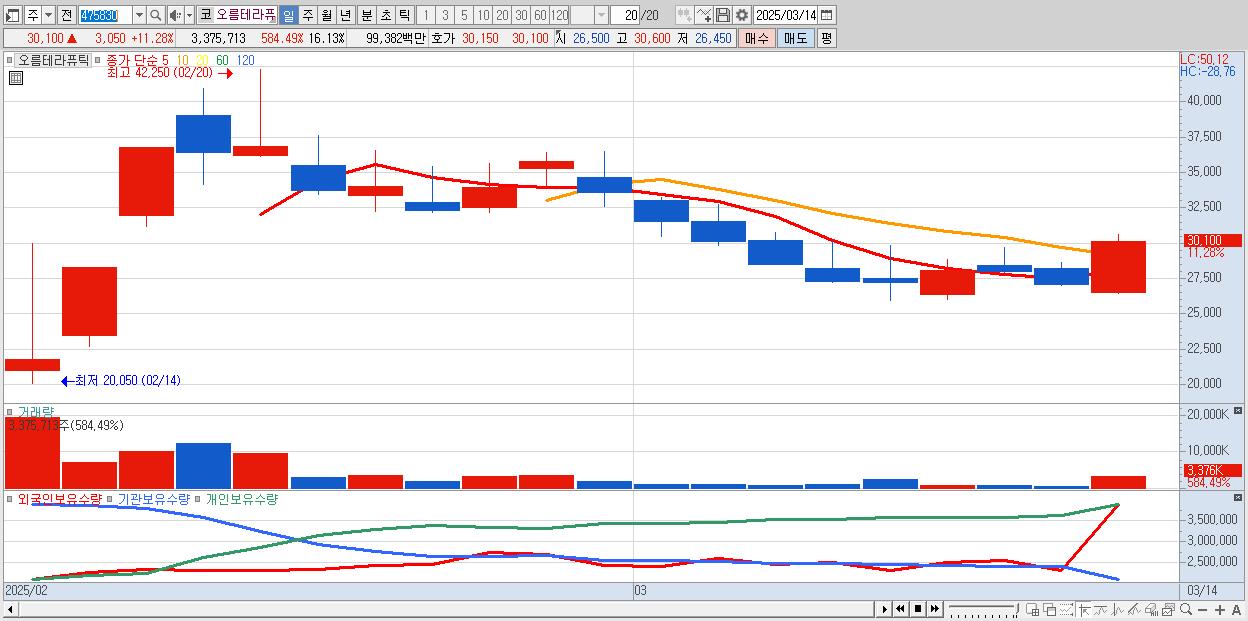Viewport: 1248px width, 621px height.
Task: Click the 오름테라퓨틱 chart title label
Action: pos(53,60)
